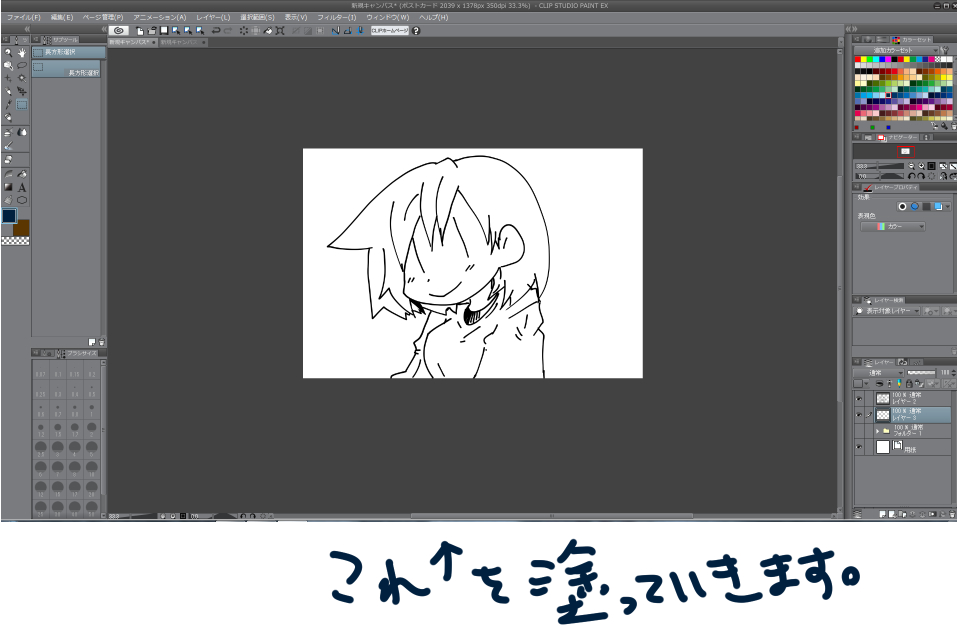Click the new raster layer icon at layer panel bottom
960x637 pixels.
tap(883, 514)
